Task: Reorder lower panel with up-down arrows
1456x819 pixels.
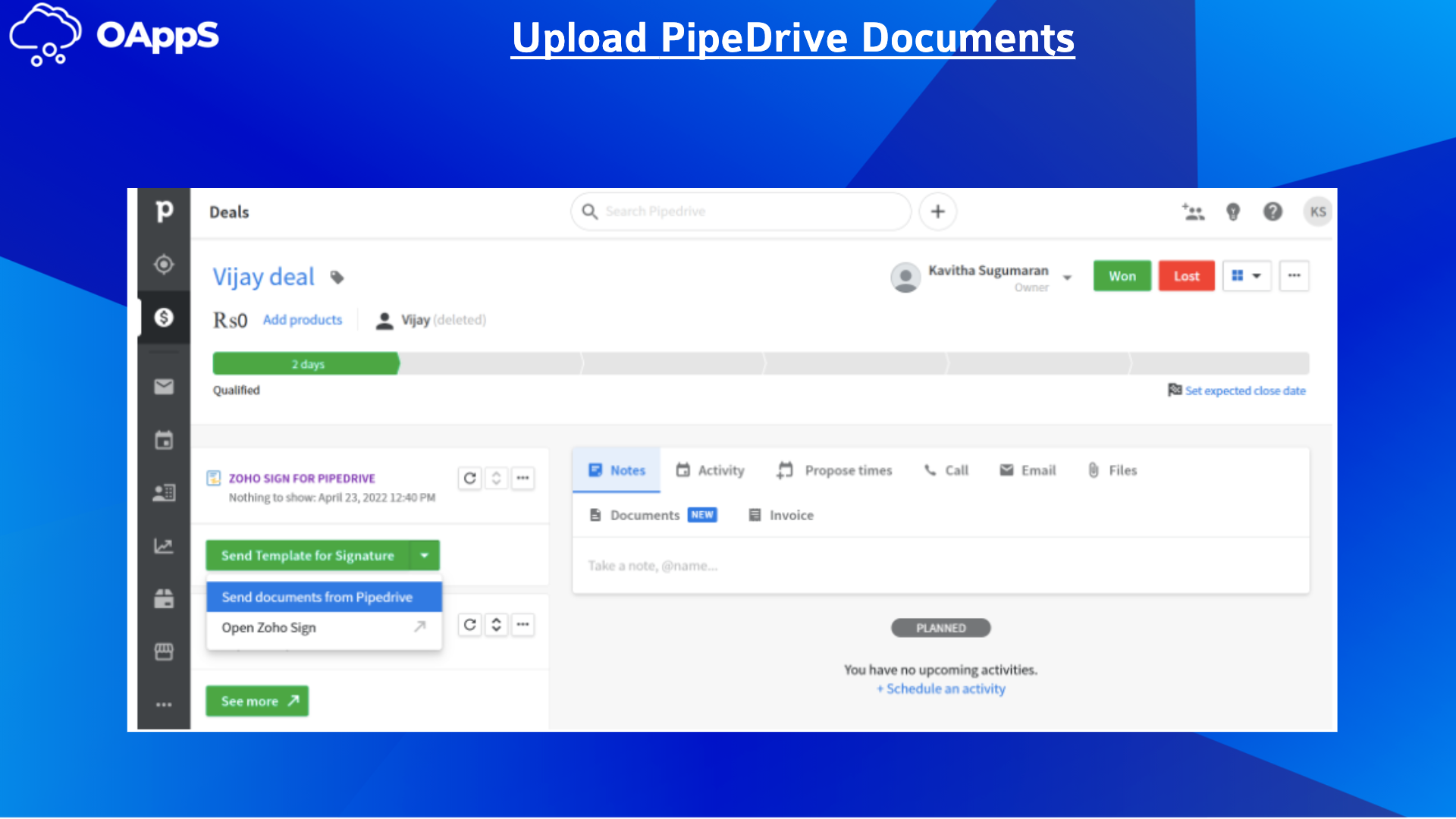Action: 496,625
